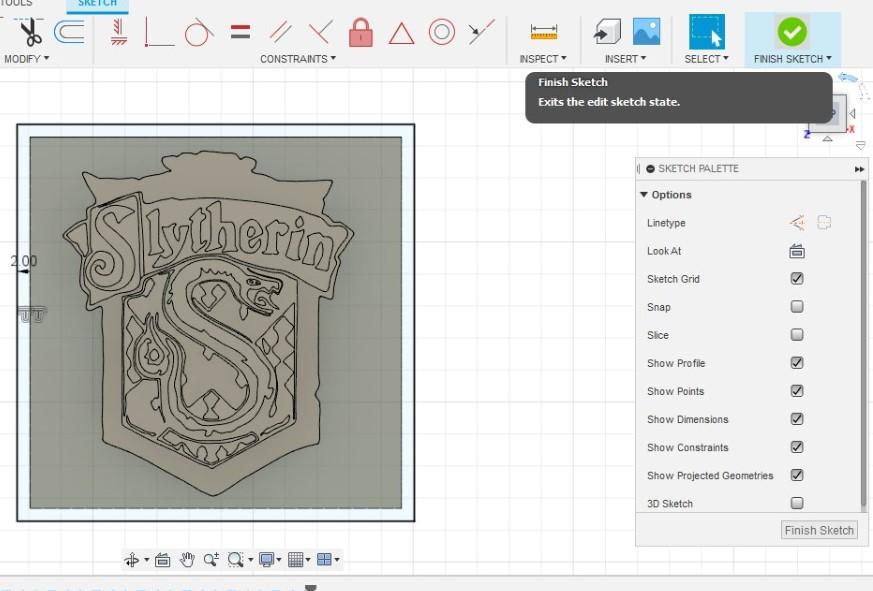Activate the Select tool icon
The width and height of the screenshot is (873, 591).
click(x=707, y=31)
